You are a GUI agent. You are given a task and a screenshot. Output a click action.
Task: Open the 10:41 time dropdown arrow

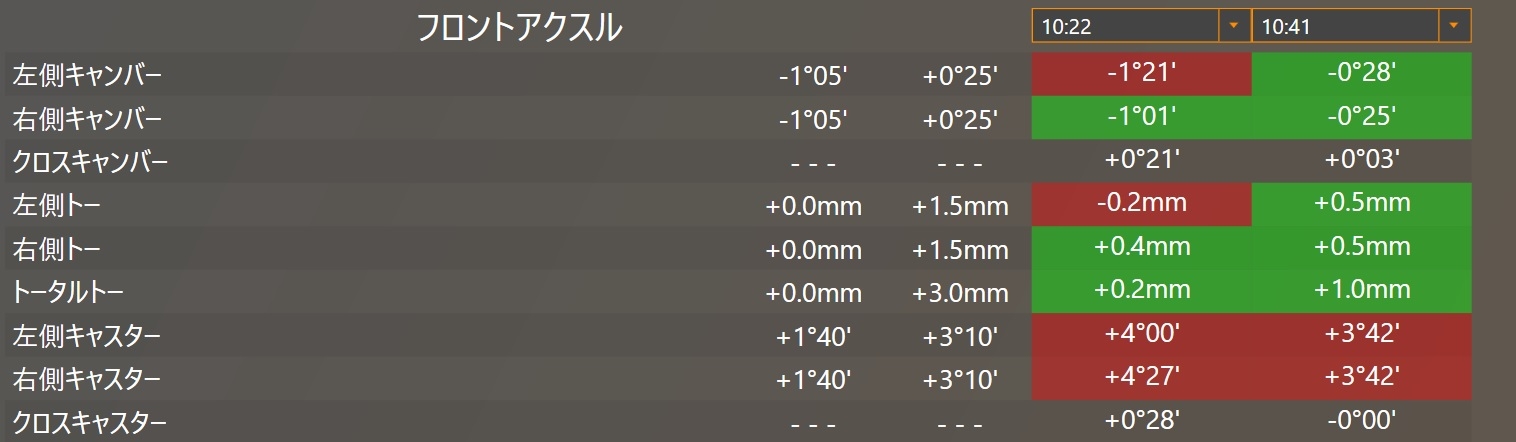[1454, 26]
